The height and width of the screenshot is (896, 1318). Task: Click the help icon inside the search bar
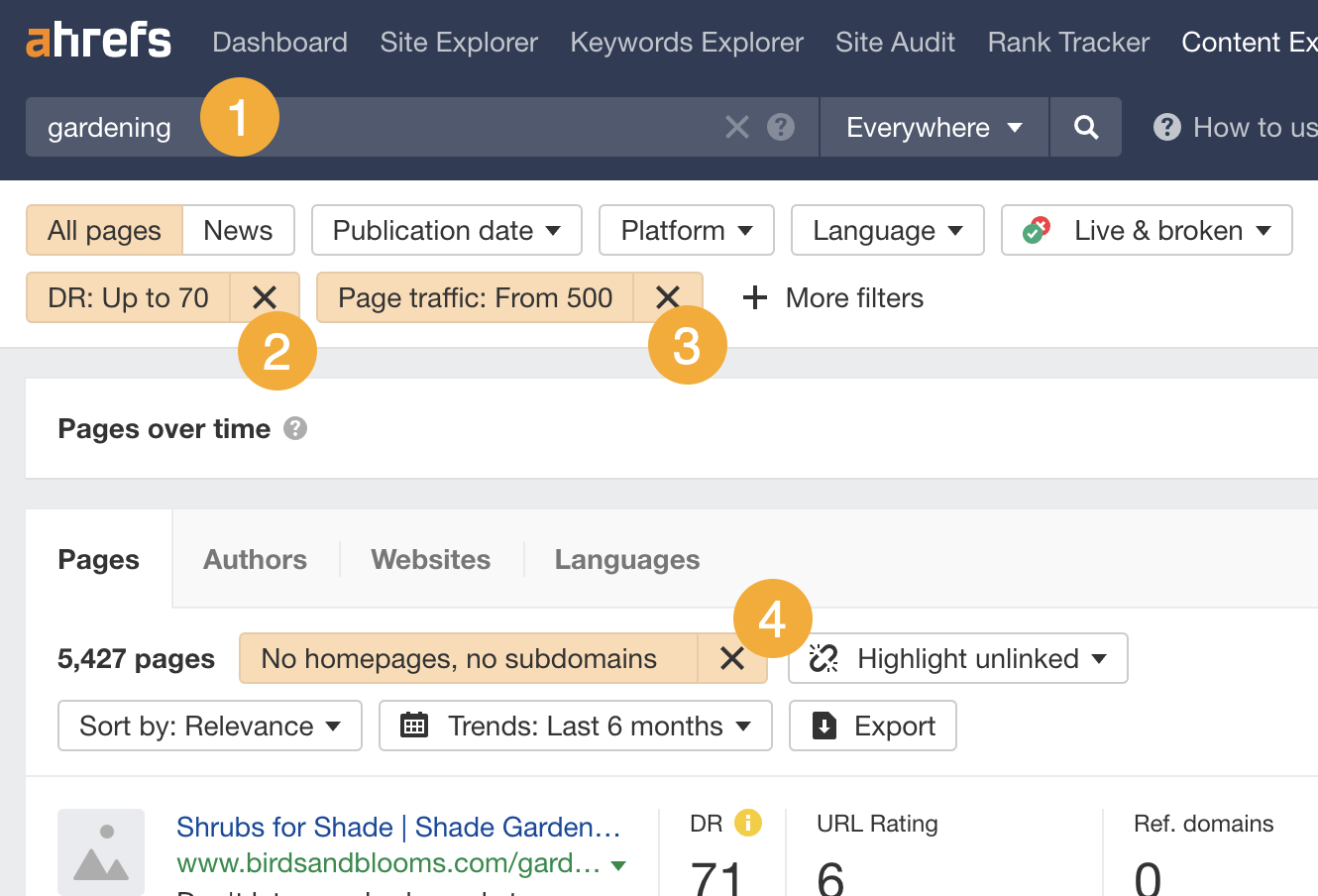tap(780, 127)
